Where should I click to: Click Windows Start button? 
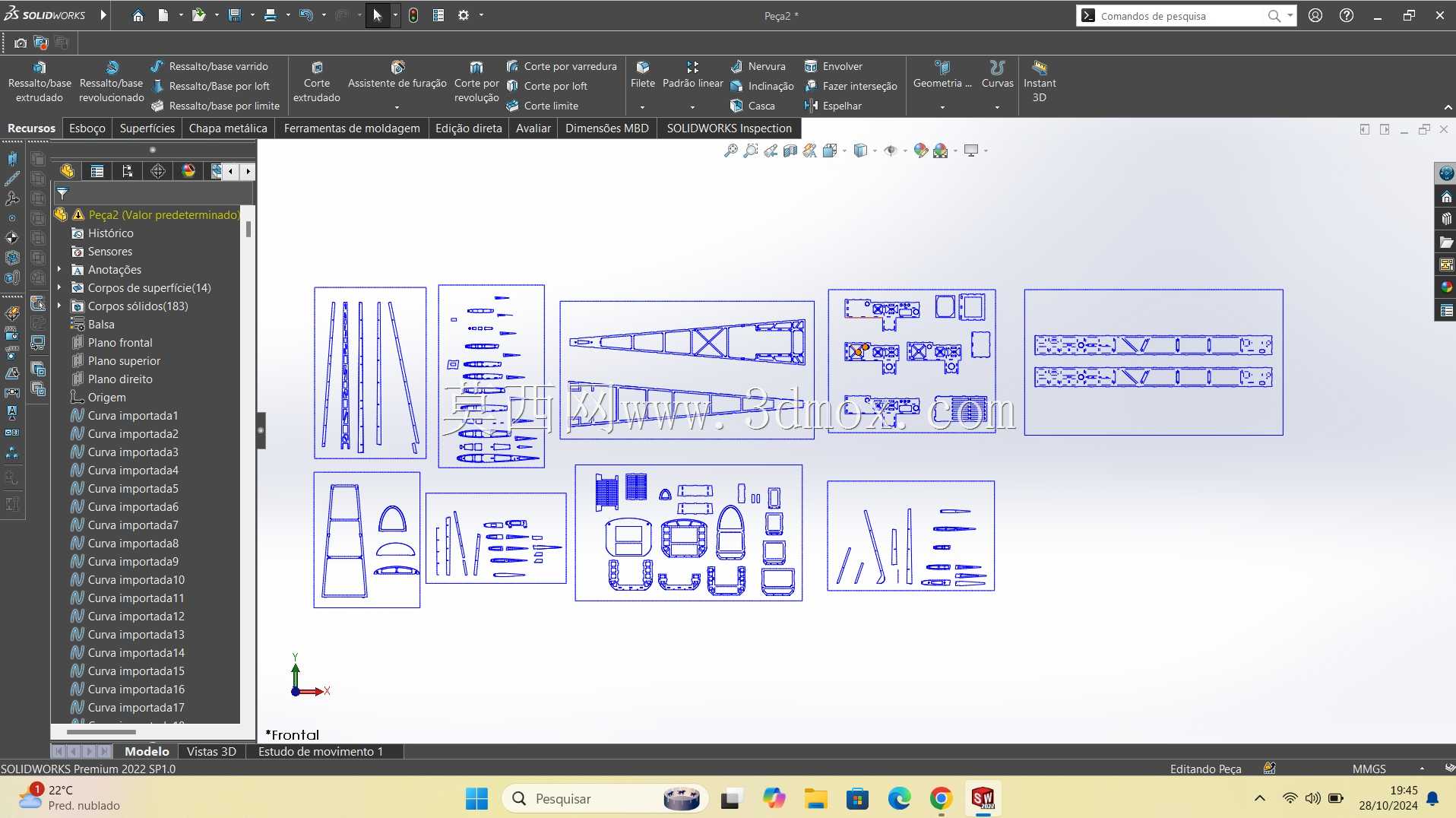pyautogui.click(x=476, y=798)
